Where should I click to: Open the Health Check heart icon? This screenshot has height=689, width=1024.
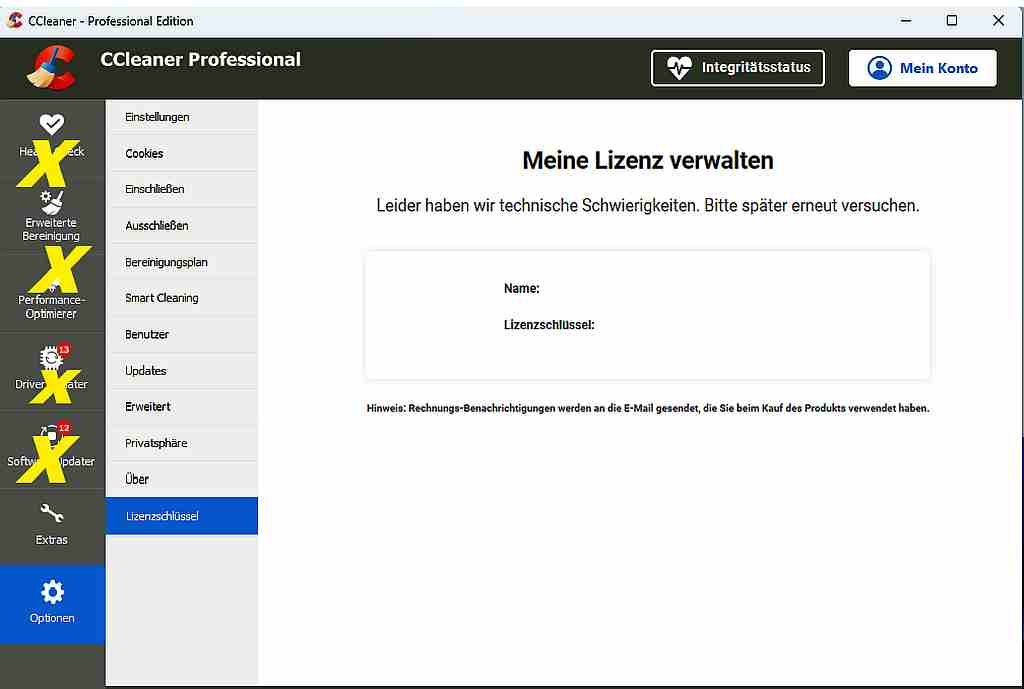pyautogui.click(x=52, y=124)
